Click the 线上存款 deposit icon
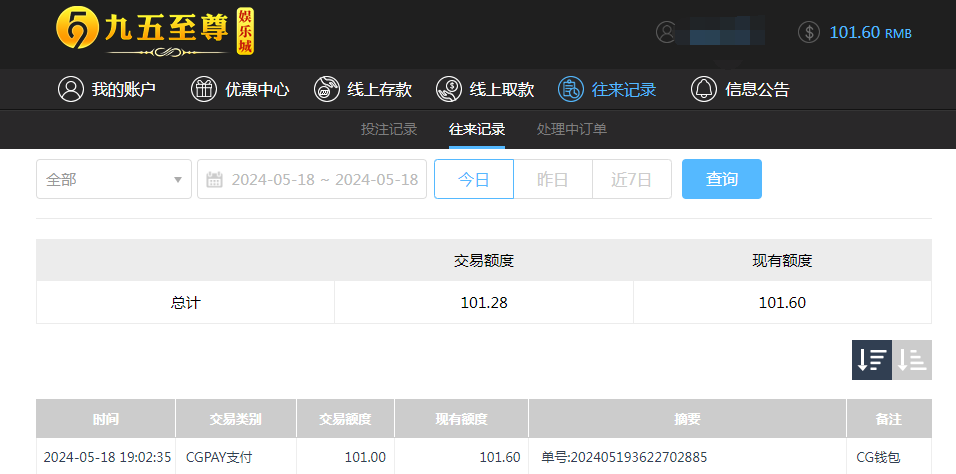Image resolution: width=956 pixels, height=474 pixels. pyautogui.click(x=326, y=89)
